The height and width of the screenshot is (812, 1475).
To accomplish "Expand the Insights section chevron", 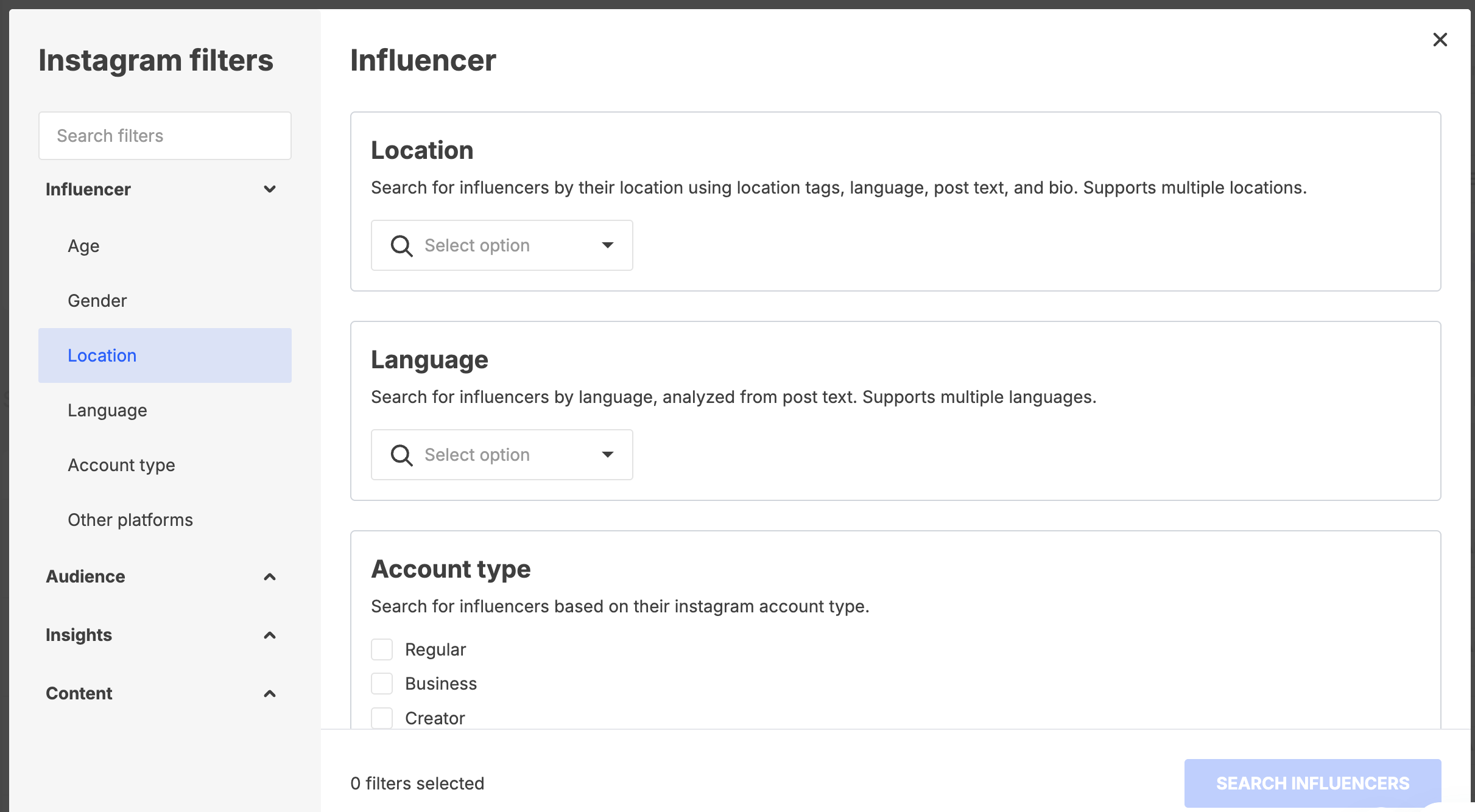I will (x=270, y=635).
